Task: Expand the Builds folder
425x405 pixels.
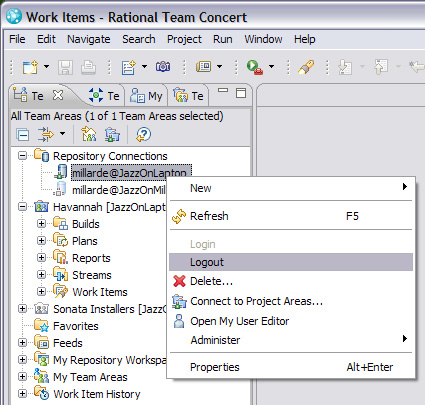Action: tap(41, 224)
